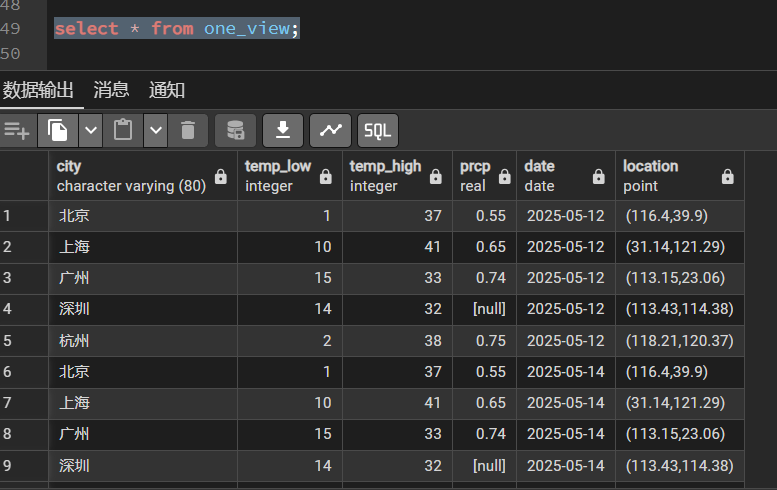
Task: Select row number 7 header
Action: pyautogui.click(x=24, y=403)
